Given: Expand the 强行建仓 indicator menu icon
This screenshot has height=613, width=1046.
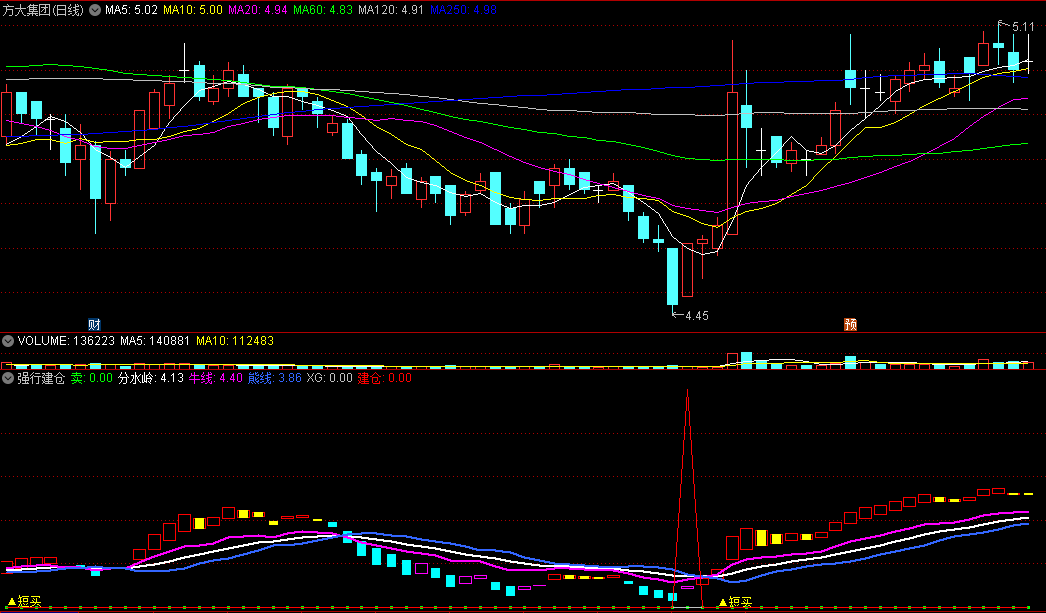Looking at the screenshot, I should click(7, 378).
